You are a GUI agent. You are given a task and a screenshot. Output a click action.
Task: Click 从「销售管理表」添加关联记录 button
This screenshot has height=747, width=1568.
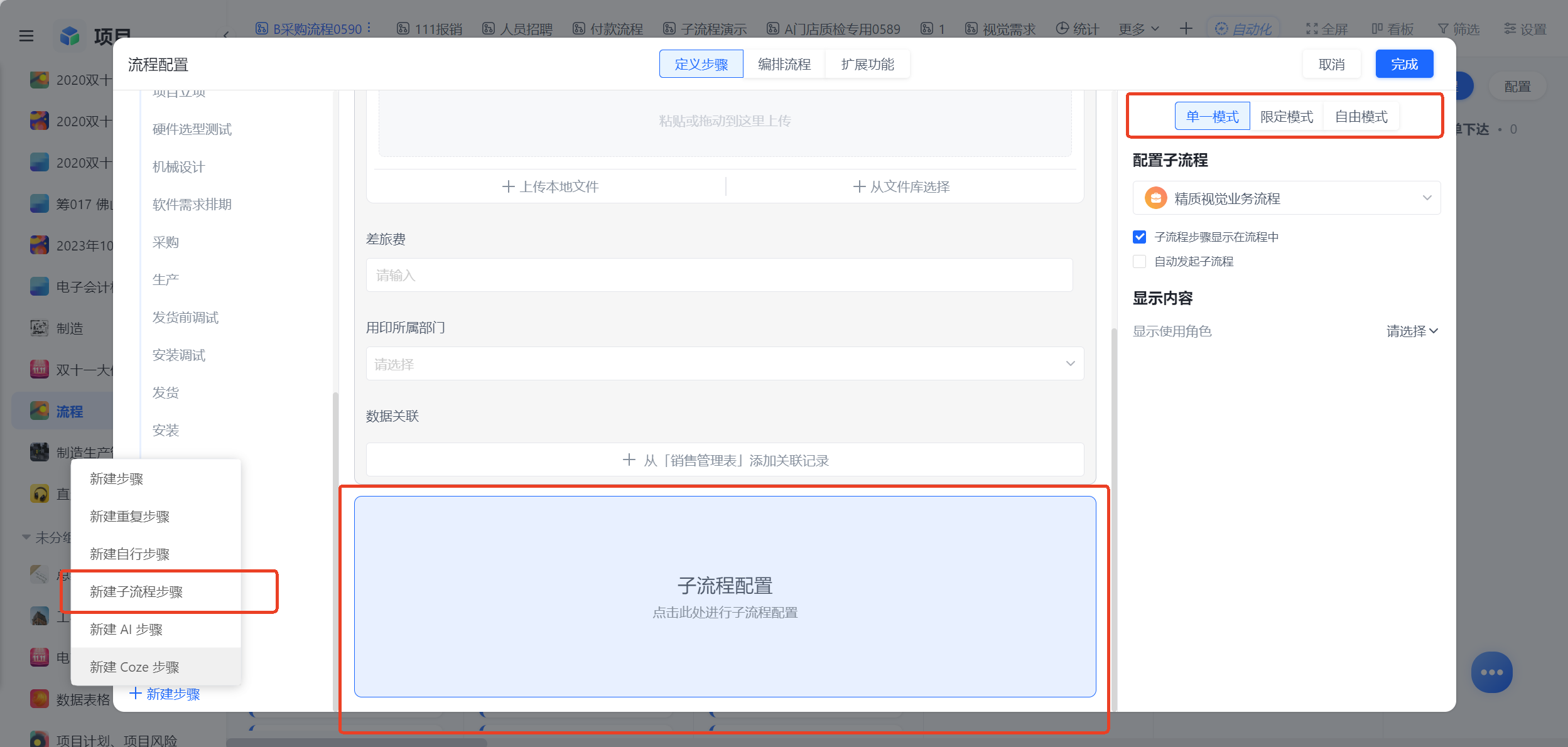[725, 460]
